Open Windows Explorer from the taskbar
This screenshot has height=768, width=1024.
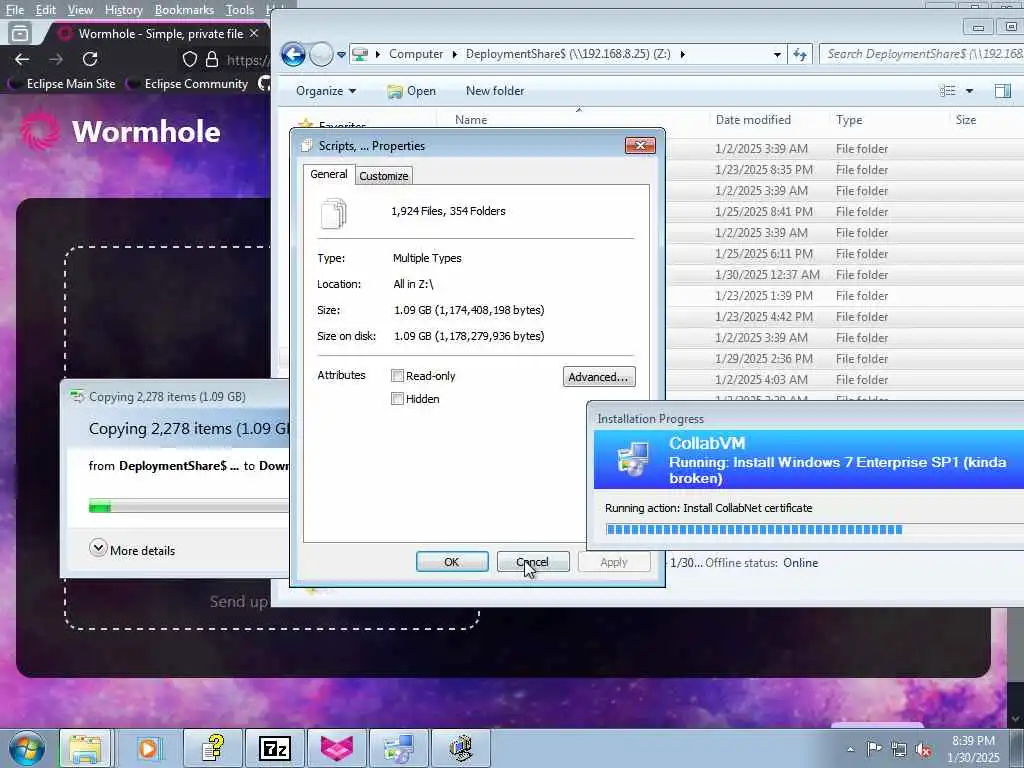click(86, 748)
